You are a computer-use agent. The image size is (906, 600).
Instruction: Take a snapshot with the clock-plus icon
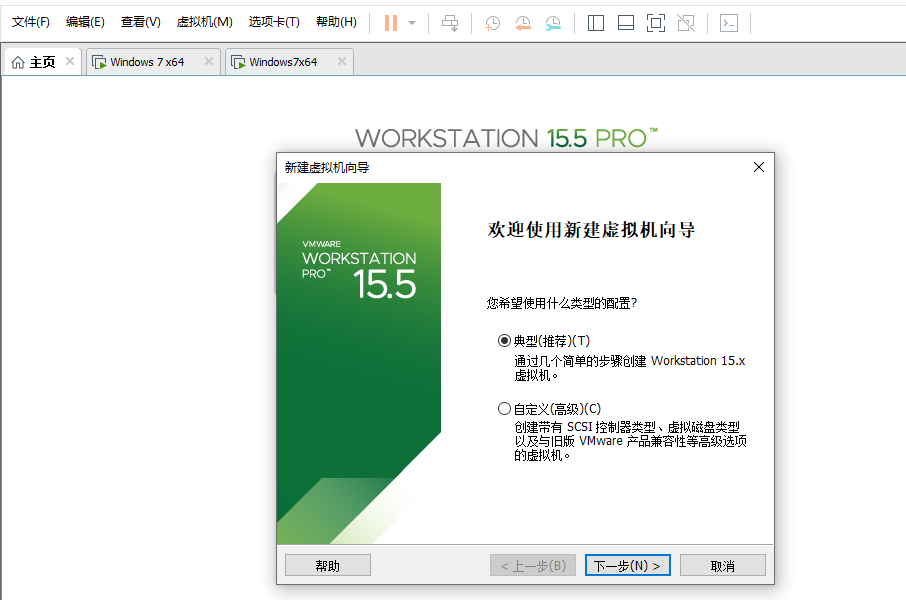(x=492, y=23)
